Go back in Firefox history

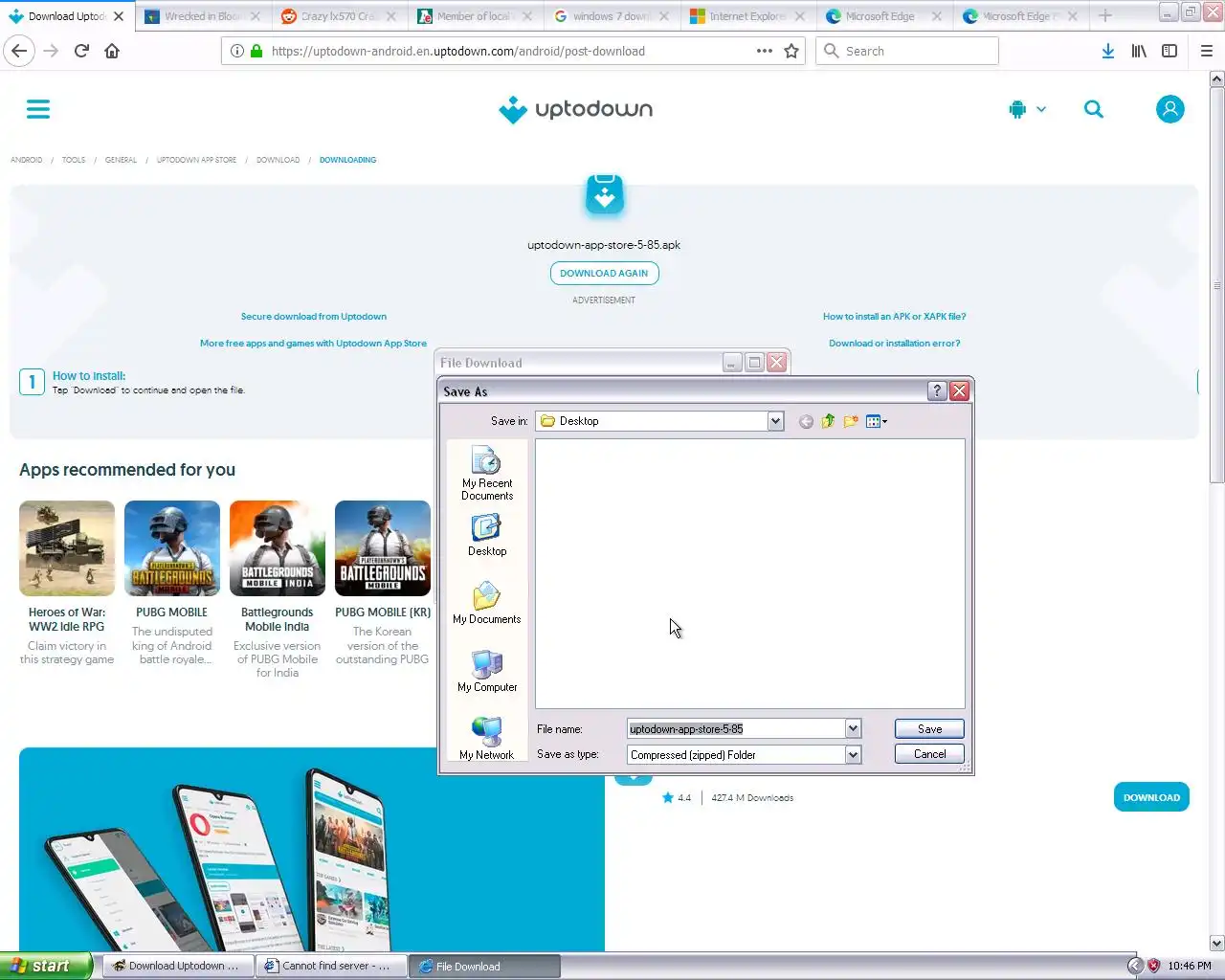click(x=20, y=51)
